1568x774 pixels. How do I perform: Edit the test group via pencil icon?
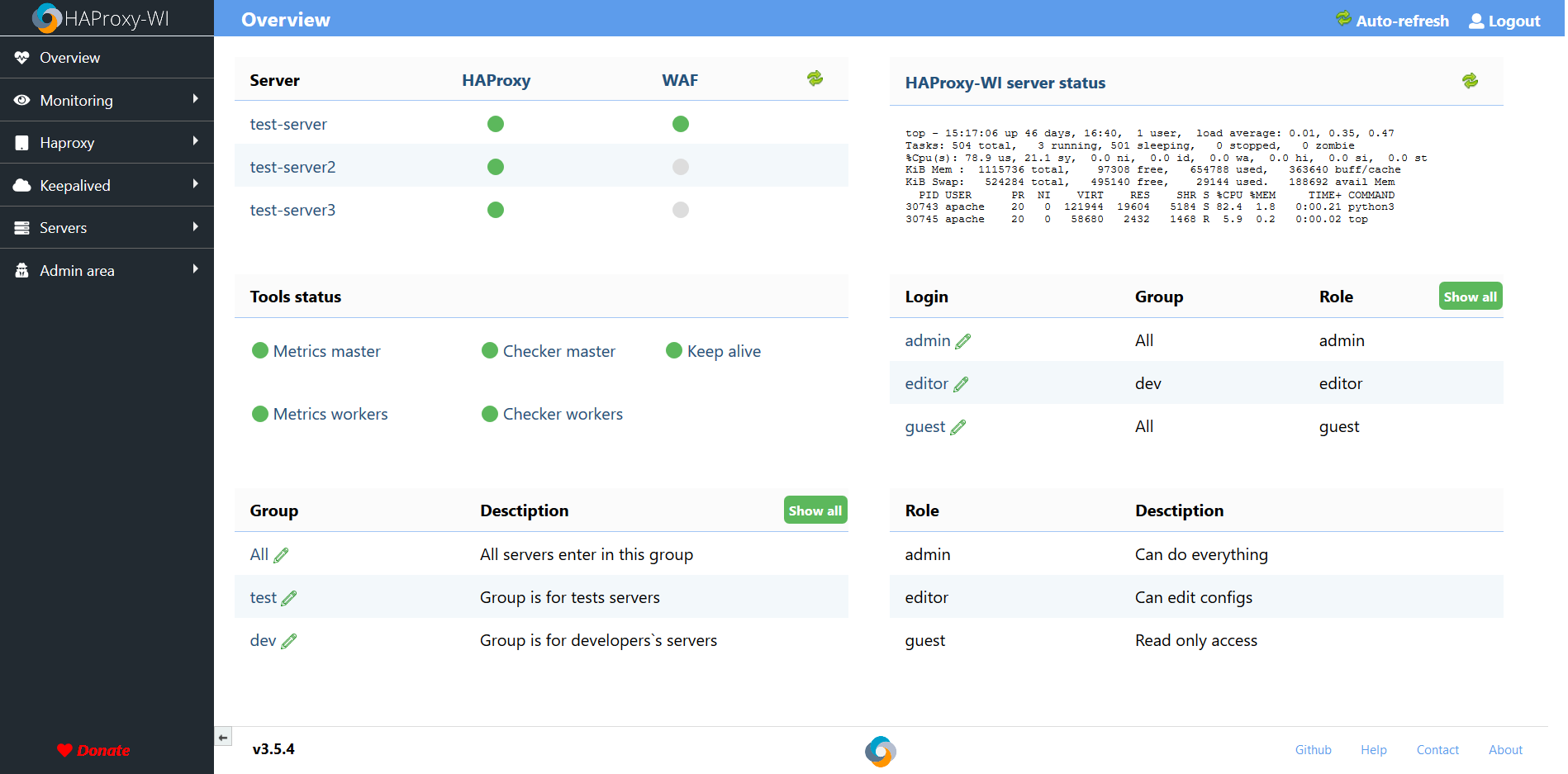[289, 598]
